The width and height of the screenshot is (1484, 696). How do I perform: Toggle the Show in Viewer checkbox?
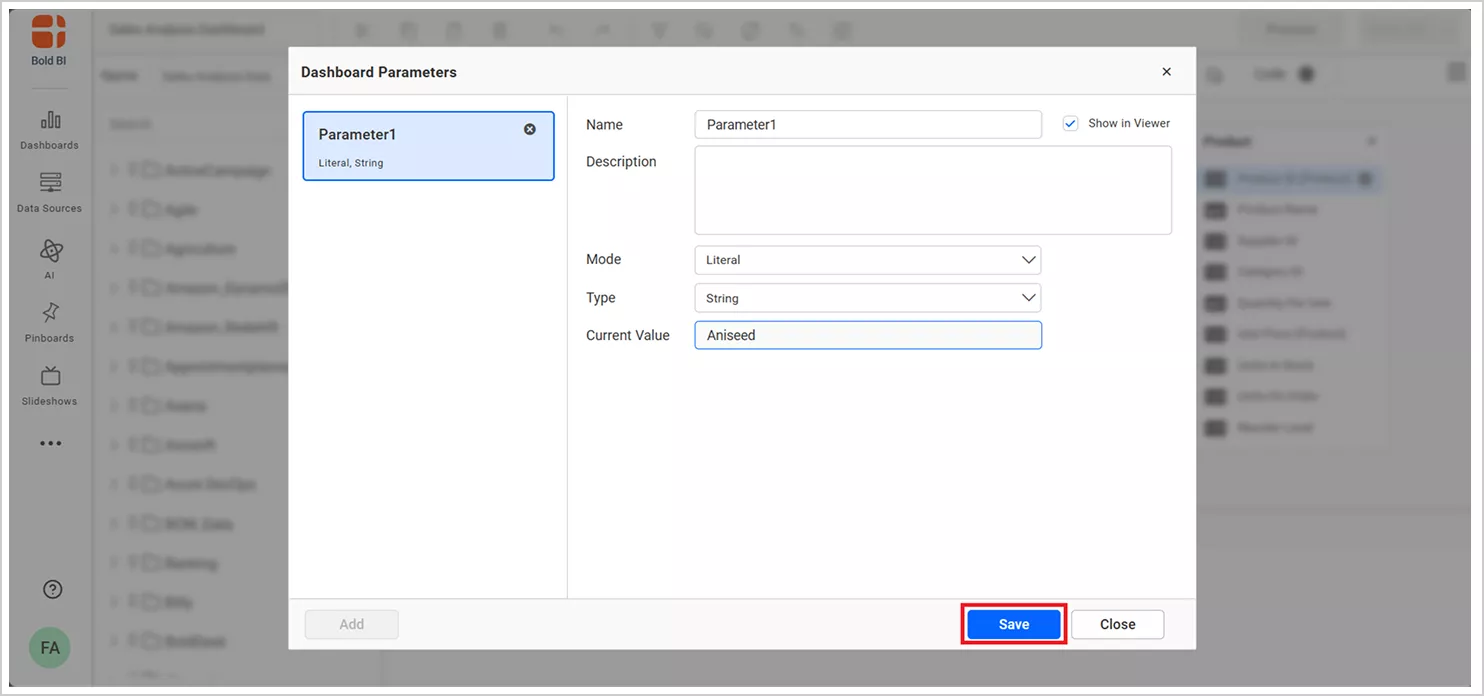click(x=1071, y=123)
